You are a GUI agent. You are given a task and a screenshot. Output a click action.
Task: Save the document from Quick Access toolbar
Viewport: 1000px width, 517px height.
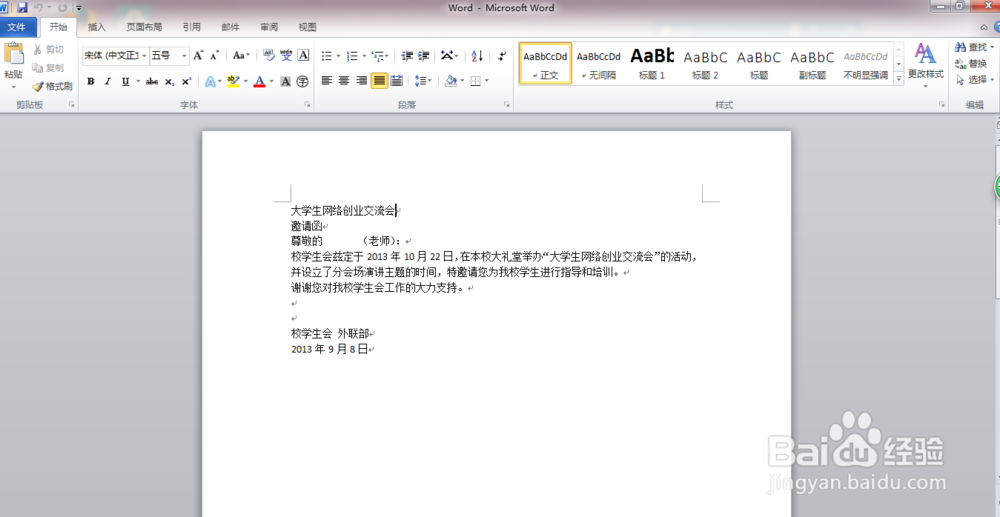click(x=22, y=8)
